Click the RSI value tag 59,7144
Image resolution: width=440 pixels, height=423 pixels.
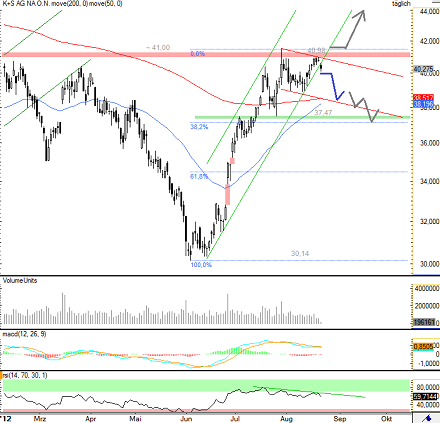coord(425,397)
